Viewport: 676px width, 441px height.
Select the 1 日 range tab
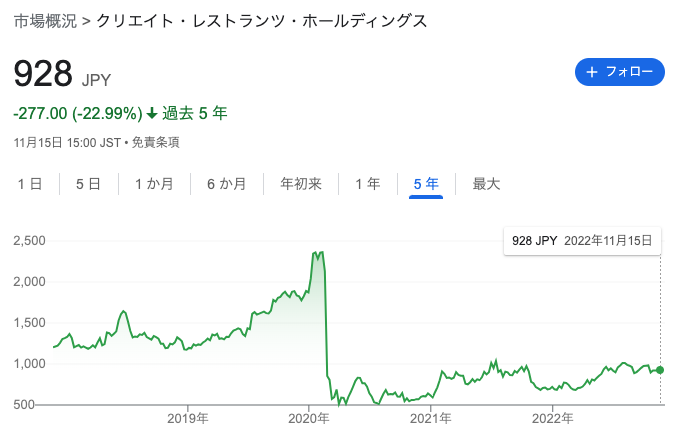[x=30, y=184]
